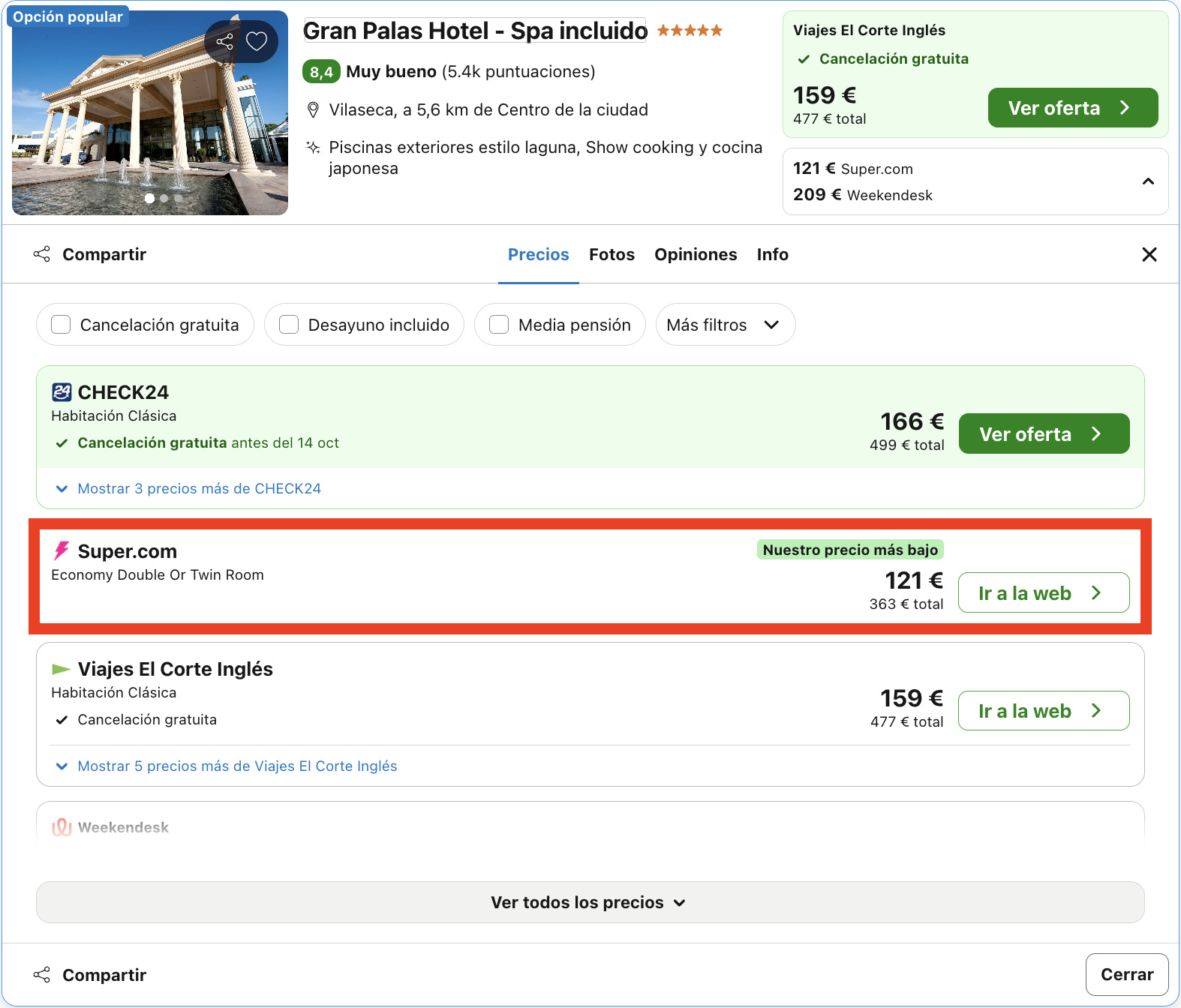Open the Más filtros dropdown
The width and height of the screenshot is (1181, 1008).
(x=726, y=325)
